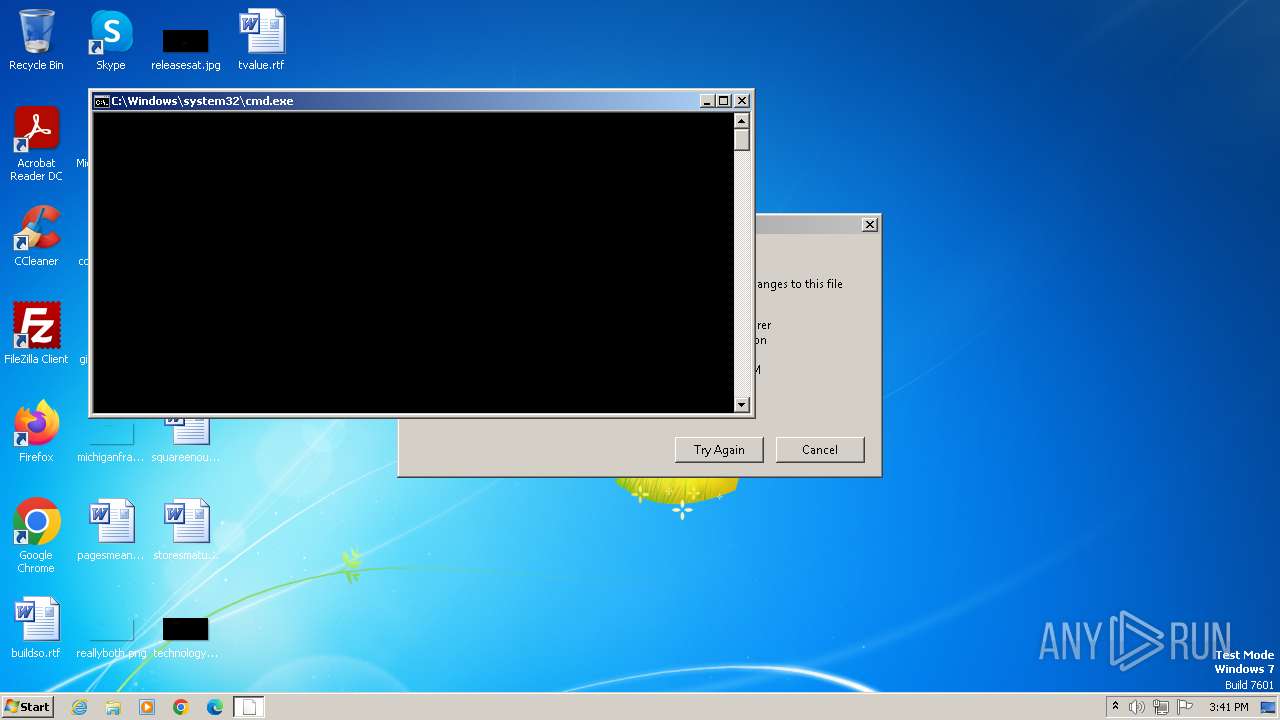This screenshot has height=720, width=1280.
Task: Open Windows Media Player taskbar icon
Action: [147, 707]
